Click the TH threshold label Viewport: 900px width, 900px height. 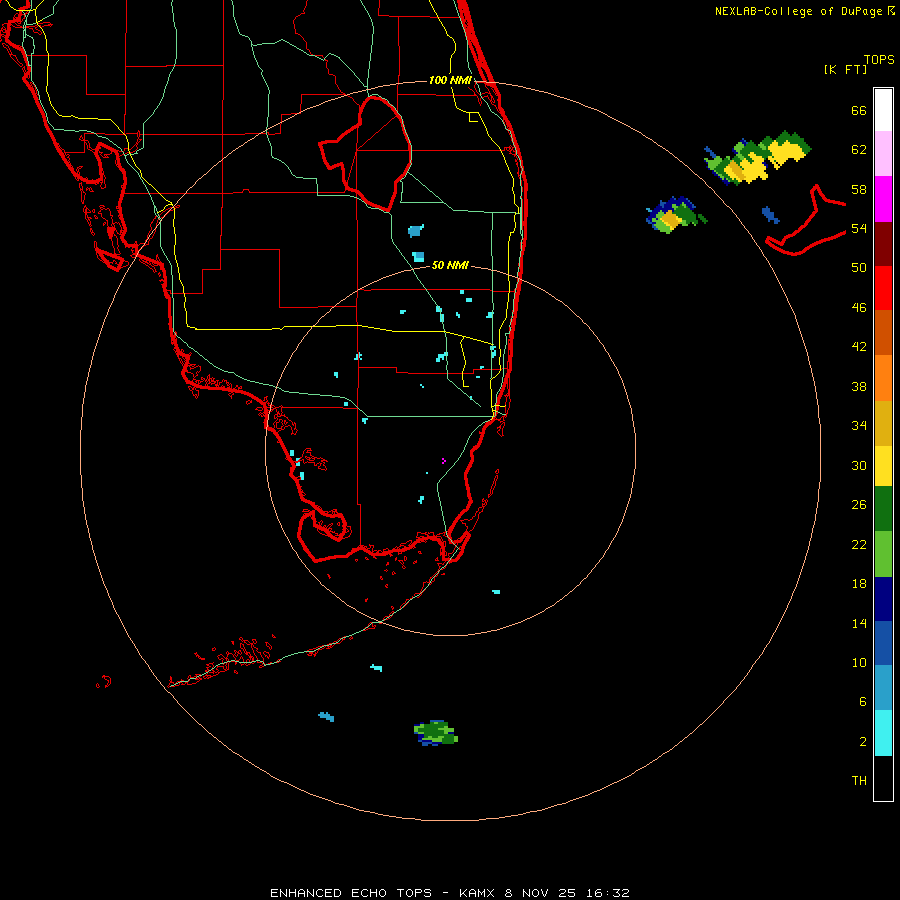point(859,781)
